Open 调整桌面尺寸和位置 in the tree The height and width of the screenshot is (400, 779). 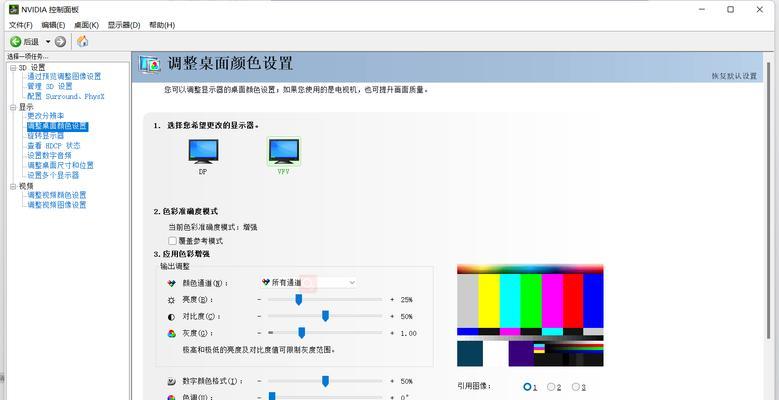tap(60, 165)
